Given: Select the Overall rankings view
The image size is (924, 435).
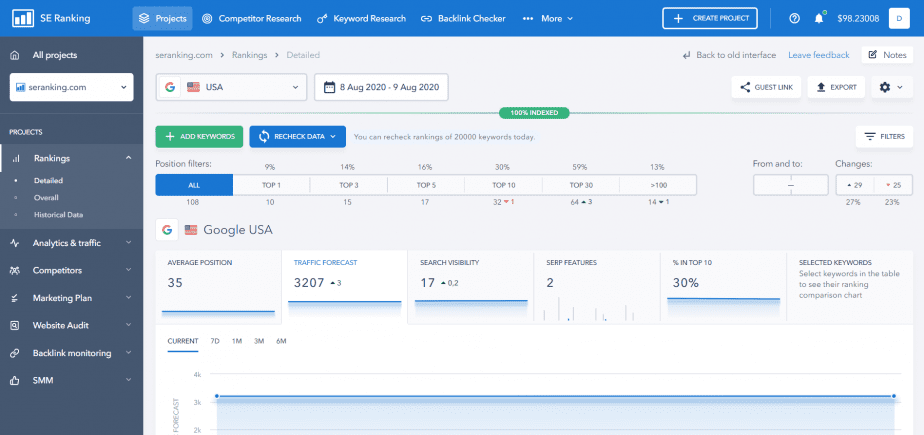Looking at the screenshot, I should 46,198.
